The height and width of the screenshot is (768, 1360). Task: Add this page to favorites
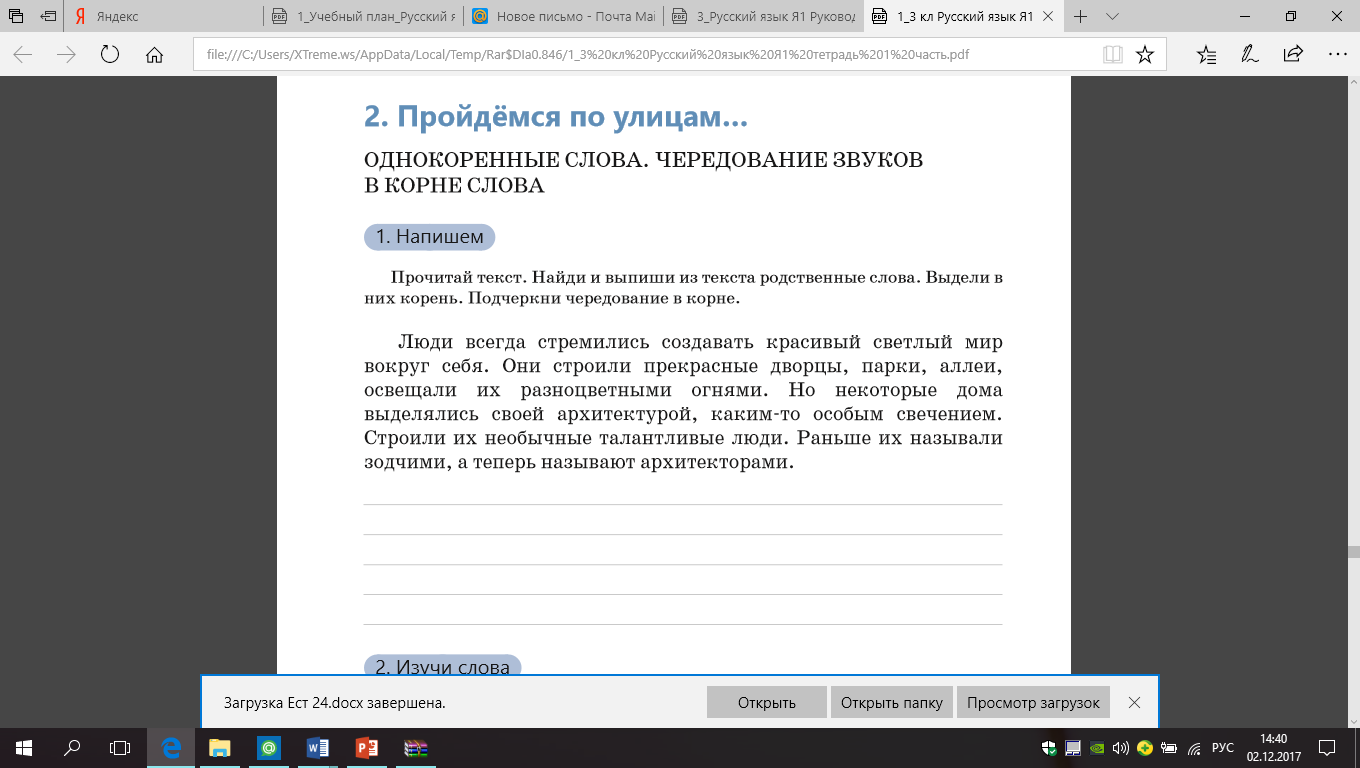pyautogui.click(x=1146, y=55)
